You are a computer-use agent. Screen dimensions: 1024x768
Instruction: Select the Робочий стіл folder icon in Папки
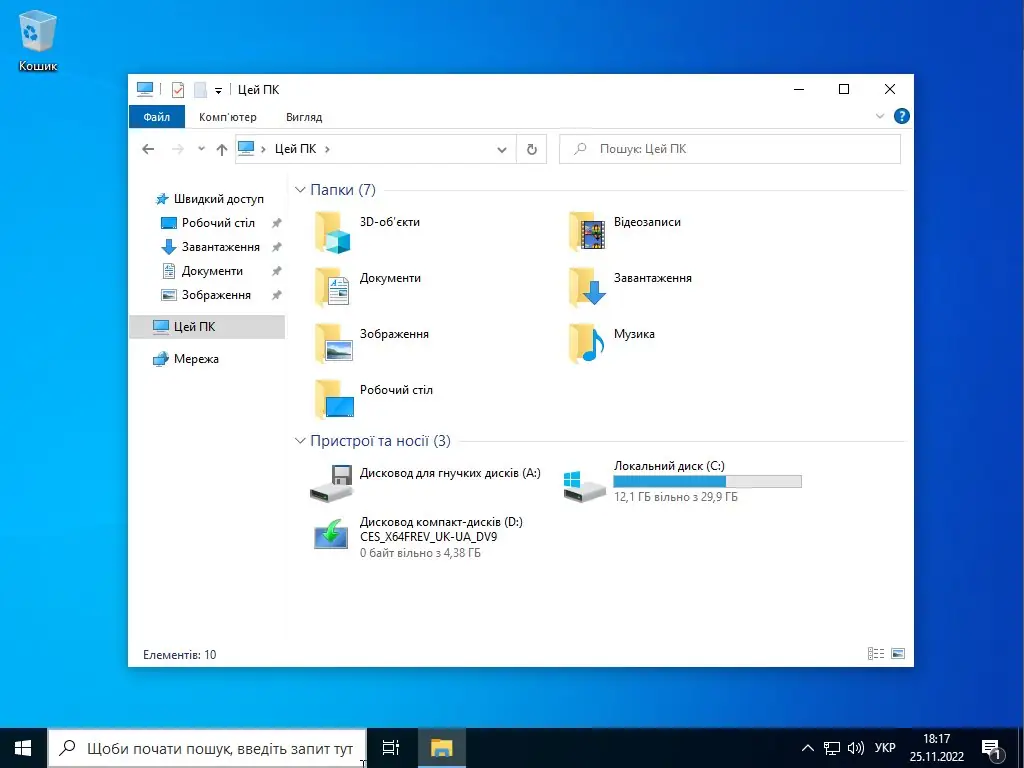coord(333,400)
